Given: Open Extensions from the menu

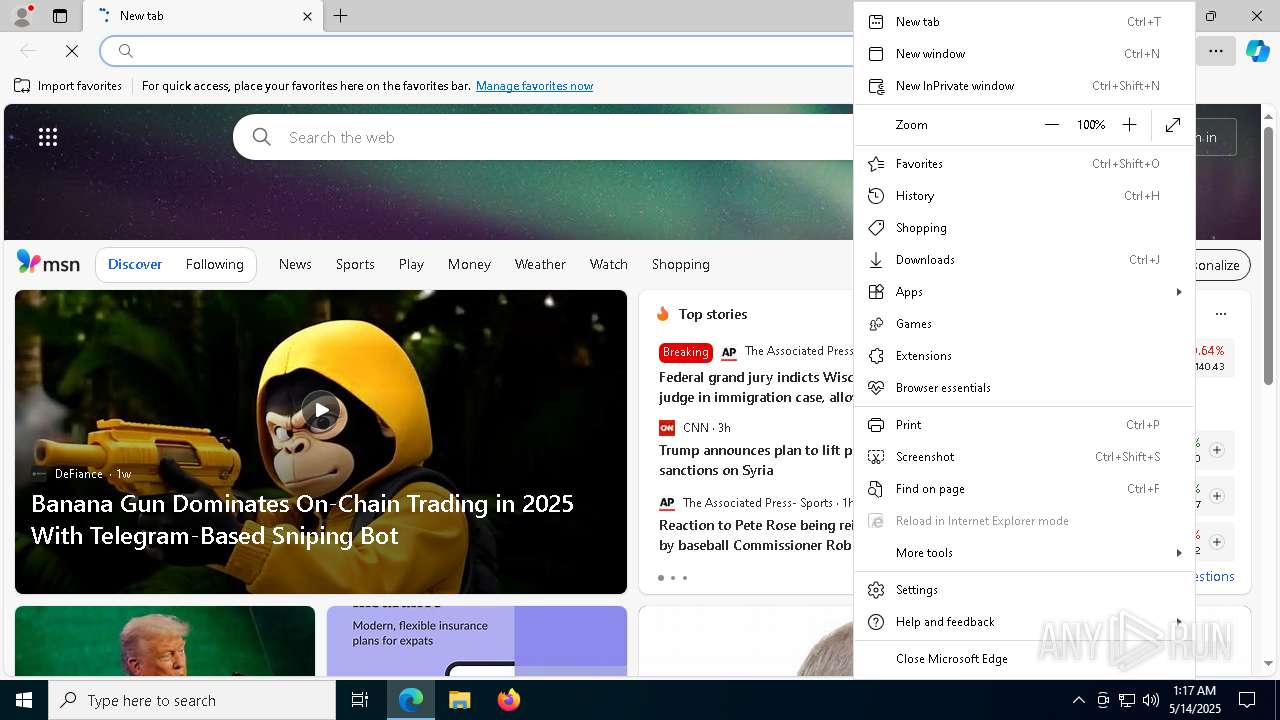Looking at the screenshot, I should click(x=1024, y=356).
